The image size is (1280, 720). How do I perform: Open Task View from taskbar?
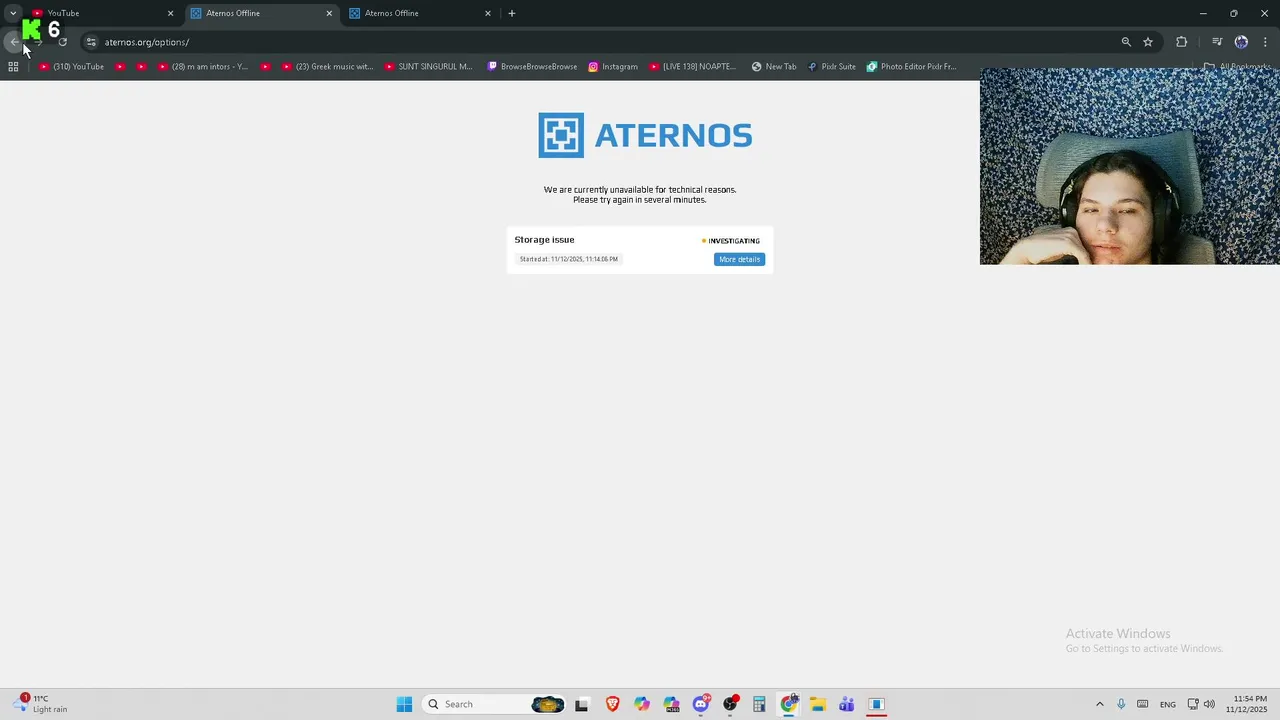(x=581, y=704)
